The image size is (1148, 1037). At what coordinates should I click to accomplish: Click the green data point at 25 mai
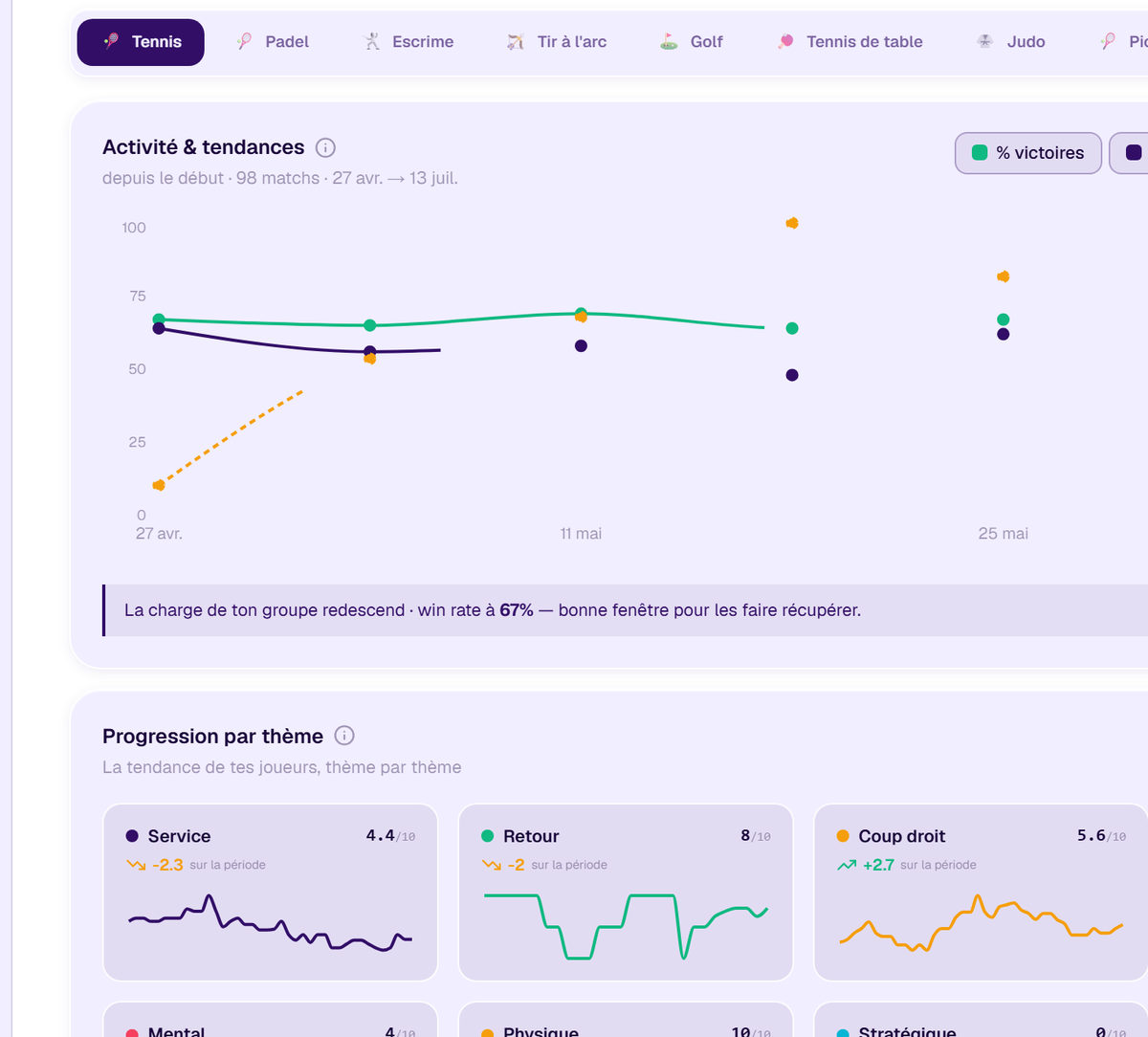click(1003, 320)
